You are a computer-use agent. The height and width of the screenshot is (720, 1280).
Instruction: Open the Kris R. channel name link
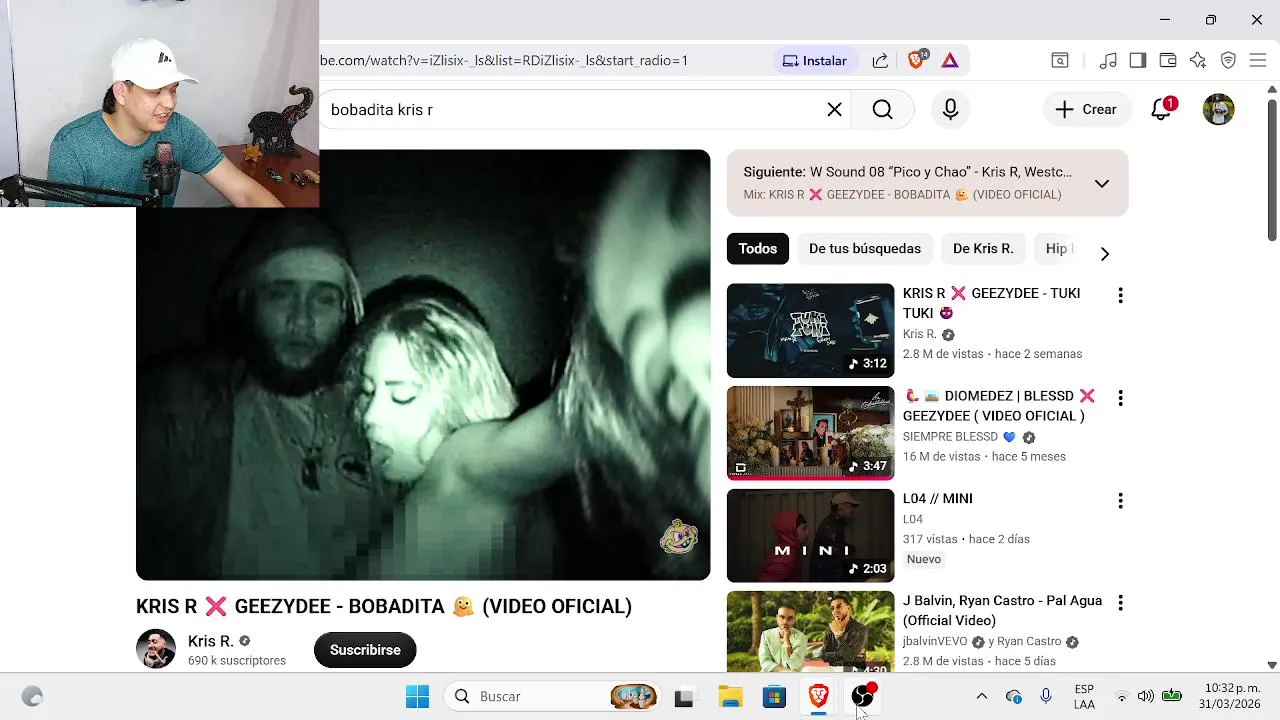point(211,641)
